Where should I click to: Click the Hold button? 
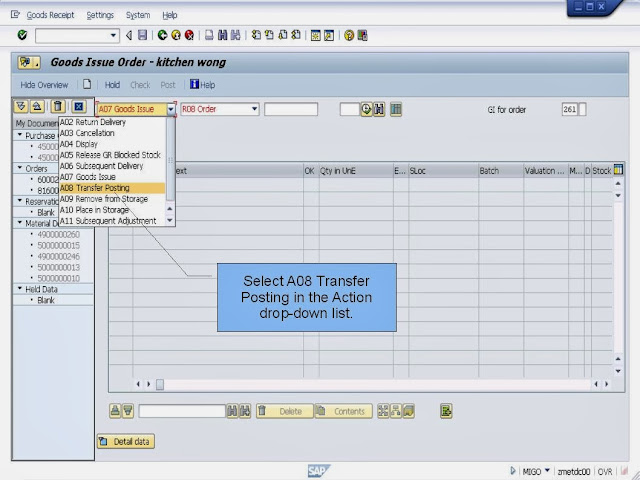112,85
